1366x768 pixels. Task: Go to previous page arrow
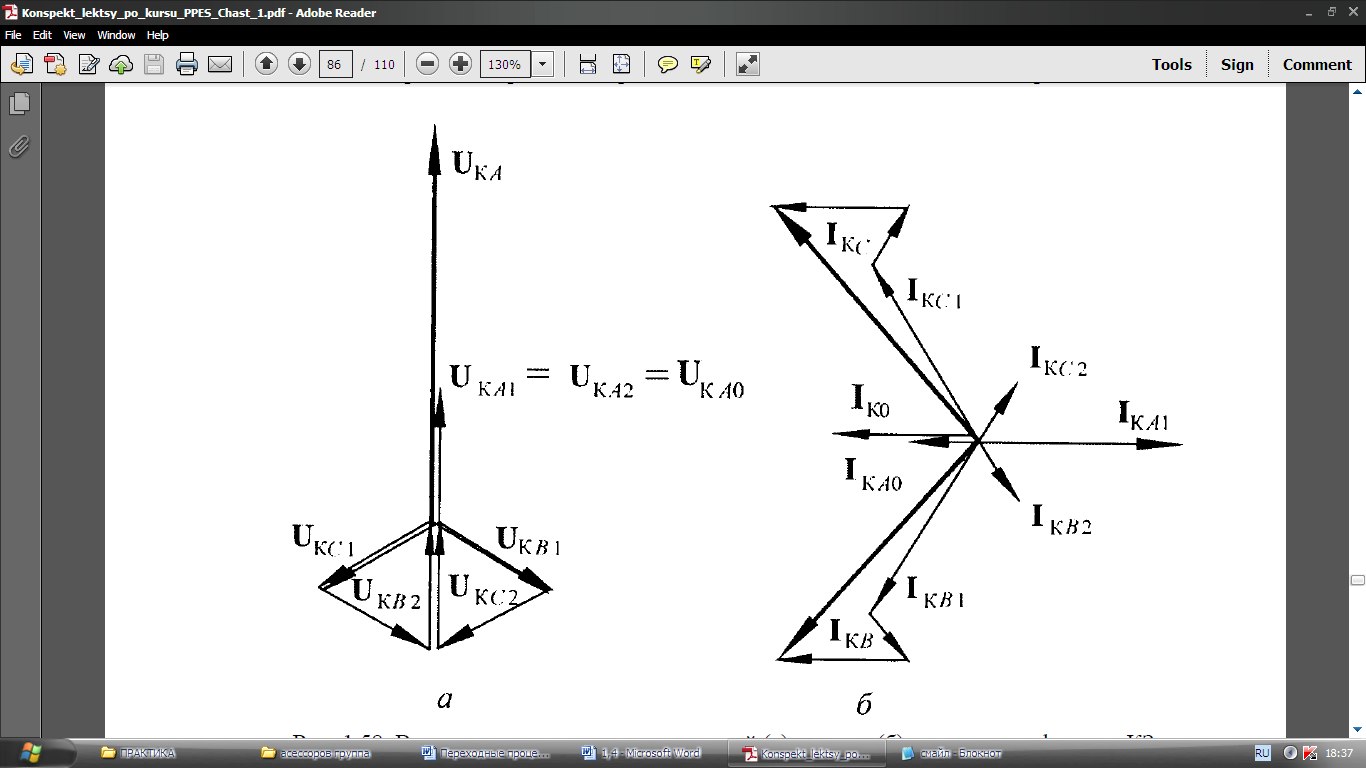click(266, 64)
